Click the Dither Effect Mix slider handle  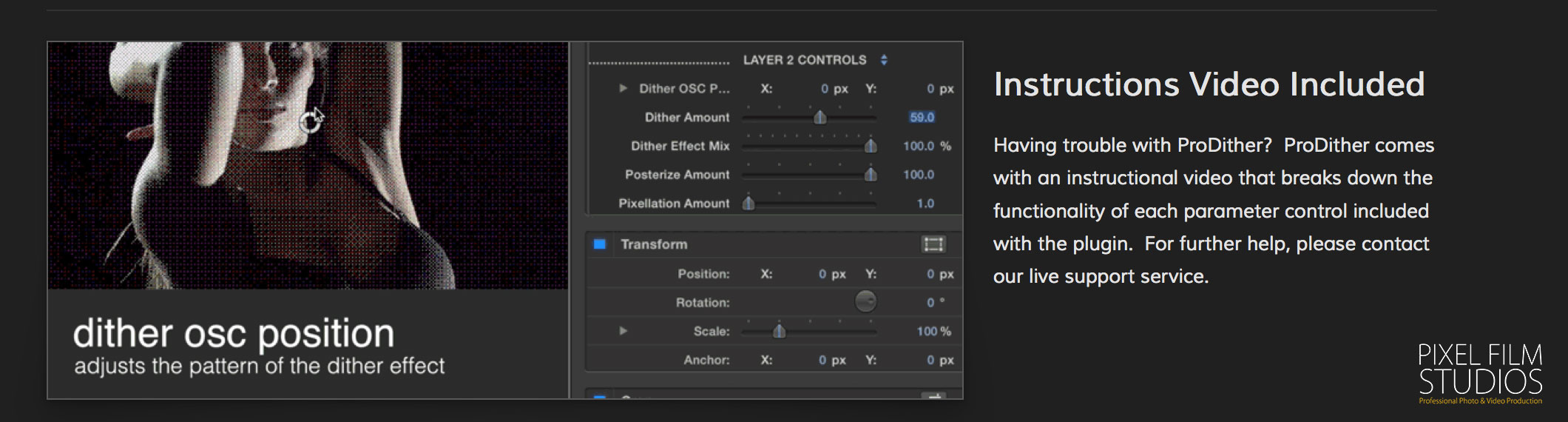coord(871,146)
